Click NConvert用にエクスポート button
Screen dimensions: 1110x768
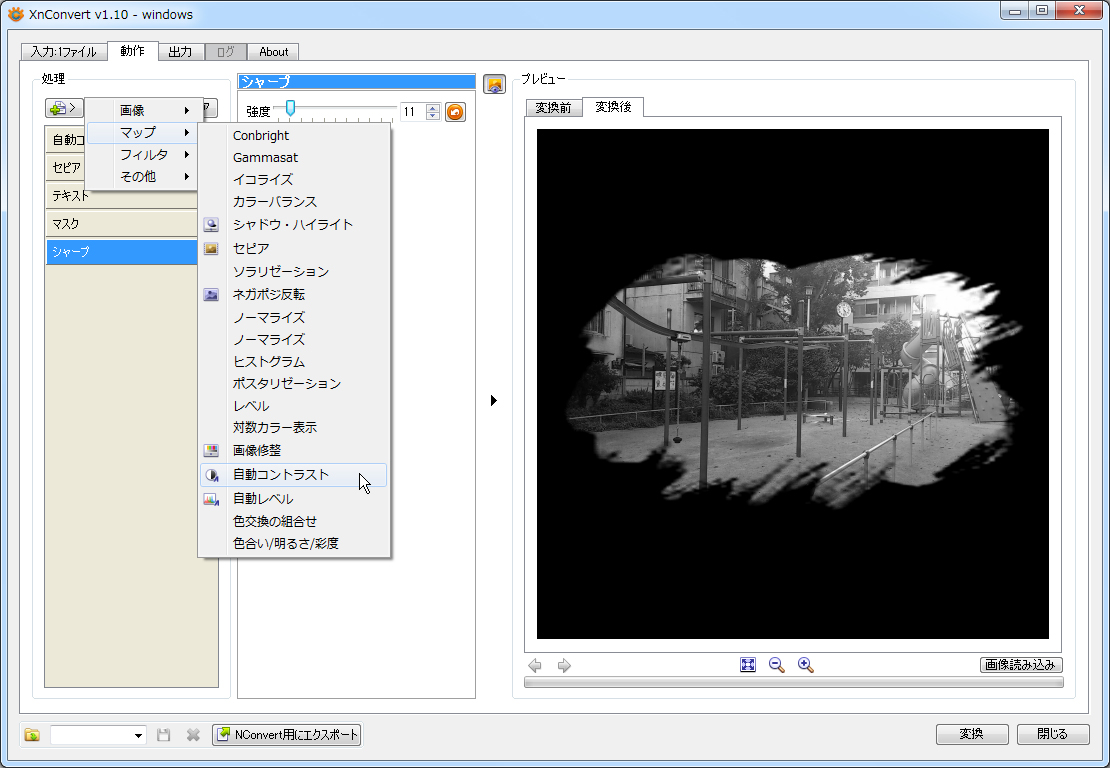[x=287, y=735]
